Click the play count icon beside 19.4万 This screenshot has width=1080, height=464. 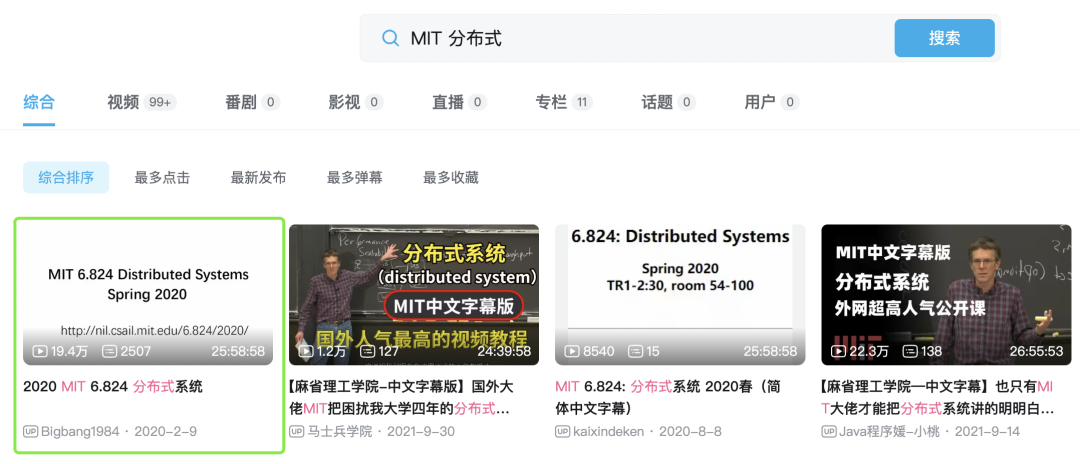coord(40,351)
